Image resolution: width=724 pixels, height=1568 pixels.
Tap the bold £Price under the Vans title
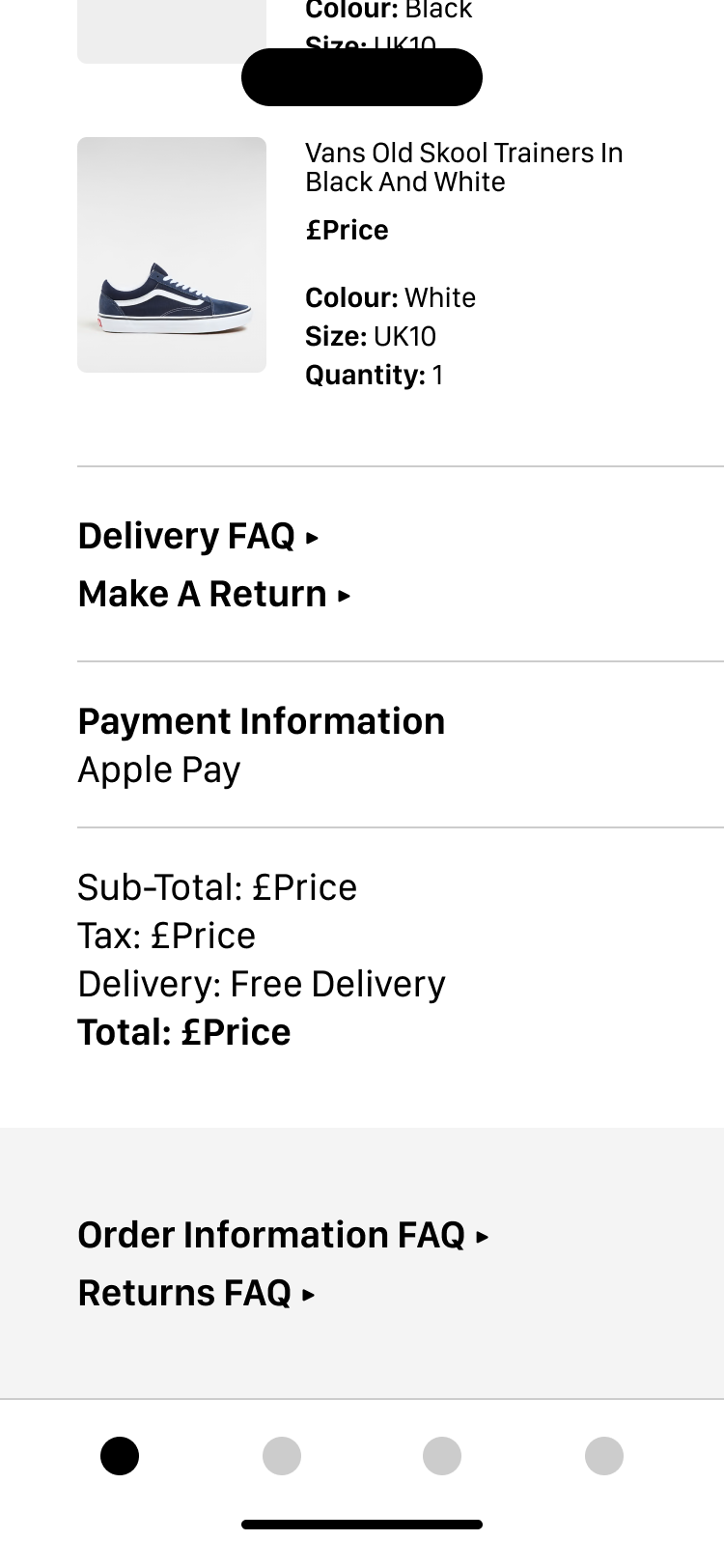(347, 230)
